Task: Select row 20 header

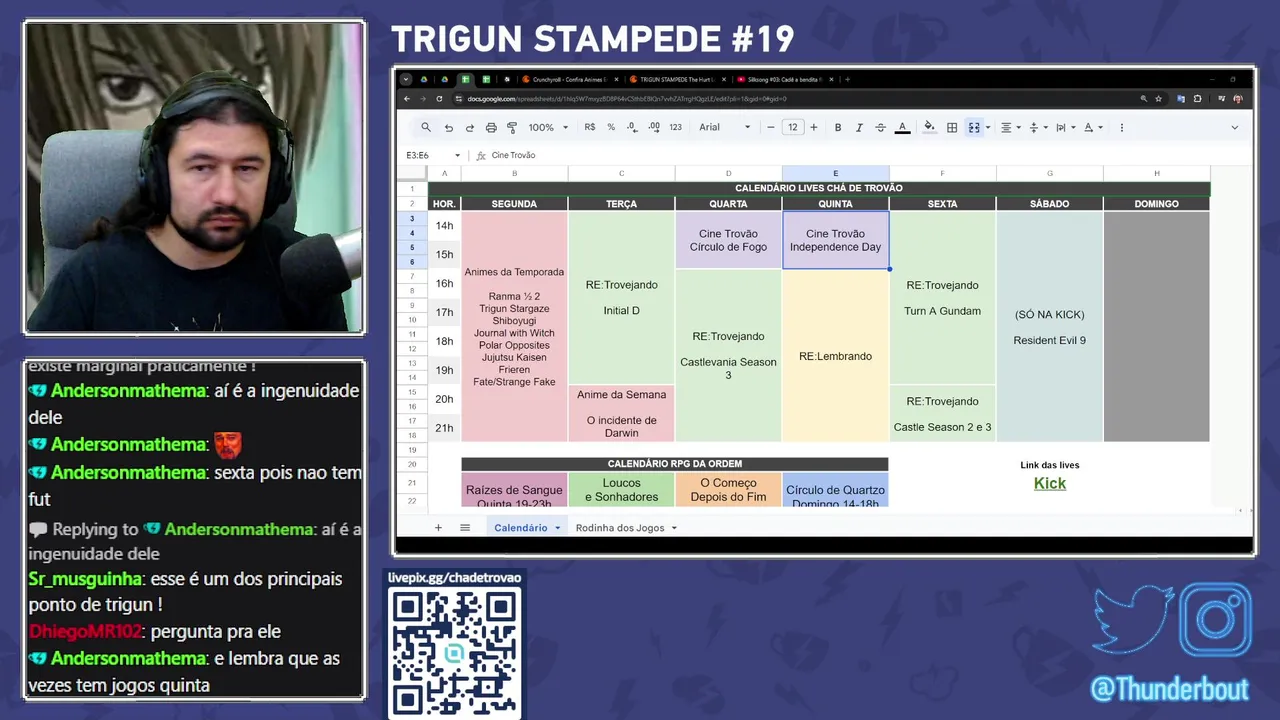Action: point(412,464)
